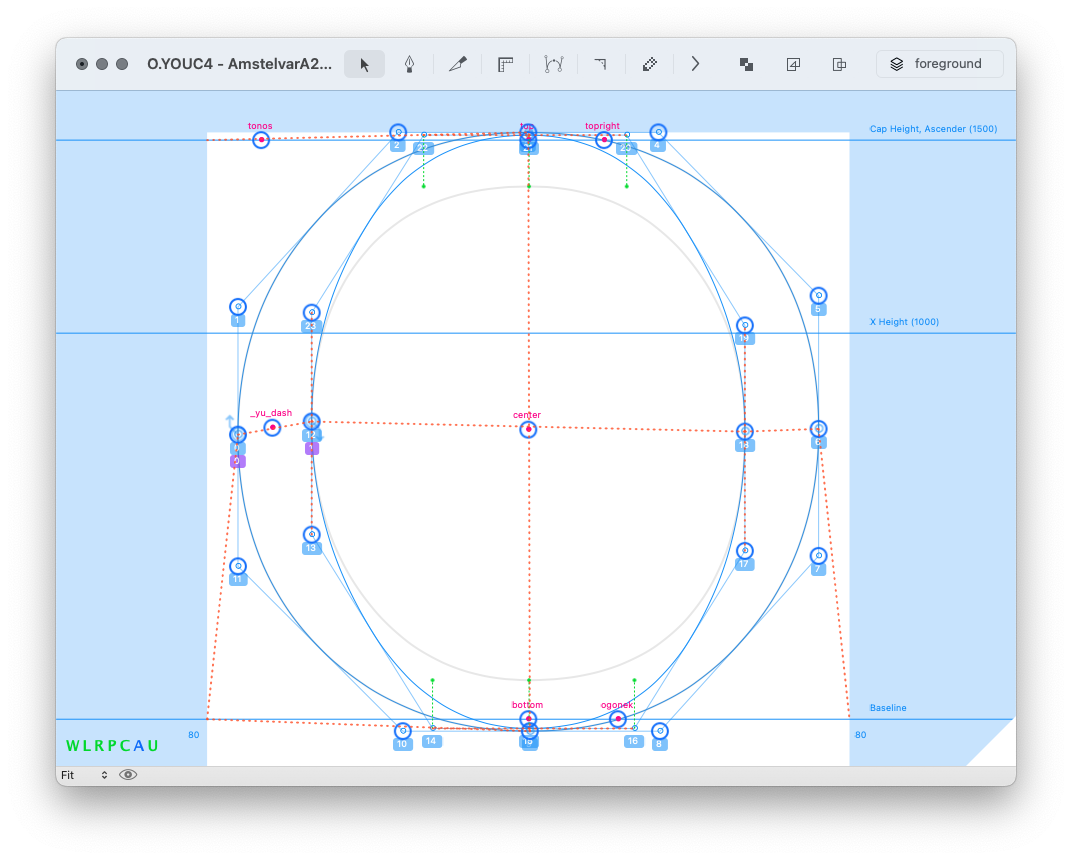Screen dimensions: 1072x860
Task: Toggle the green W indicator letter
Action: 72,746
